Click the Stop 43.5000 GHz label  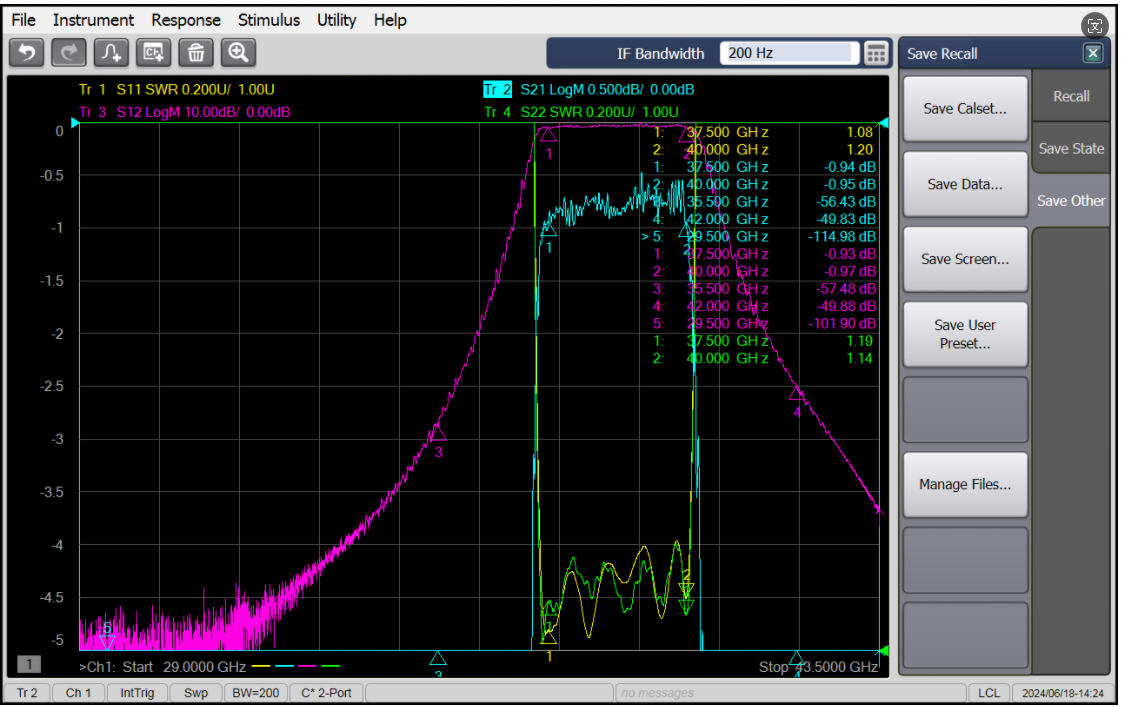click(x=818, y=667)
